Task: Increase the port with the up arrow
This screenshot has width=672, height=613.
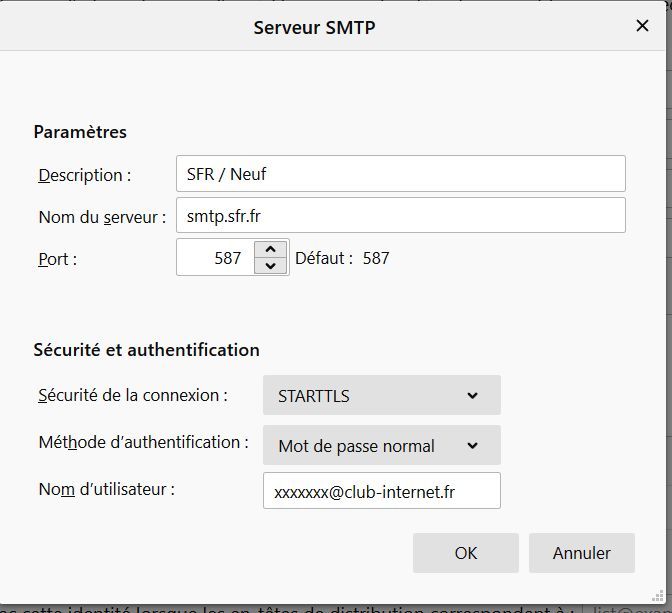Action: [270, 249]
